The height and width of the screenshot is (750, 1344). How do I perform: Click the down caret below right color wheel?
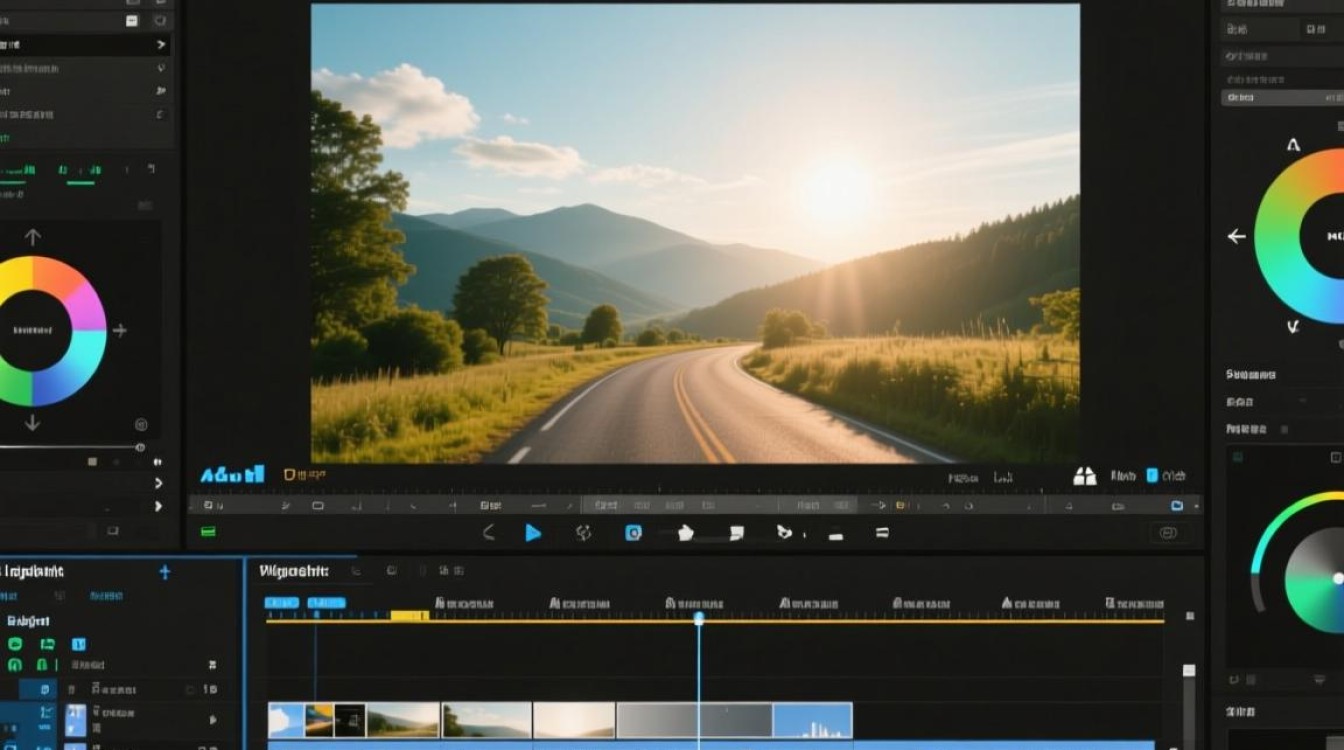point(1293,326)
